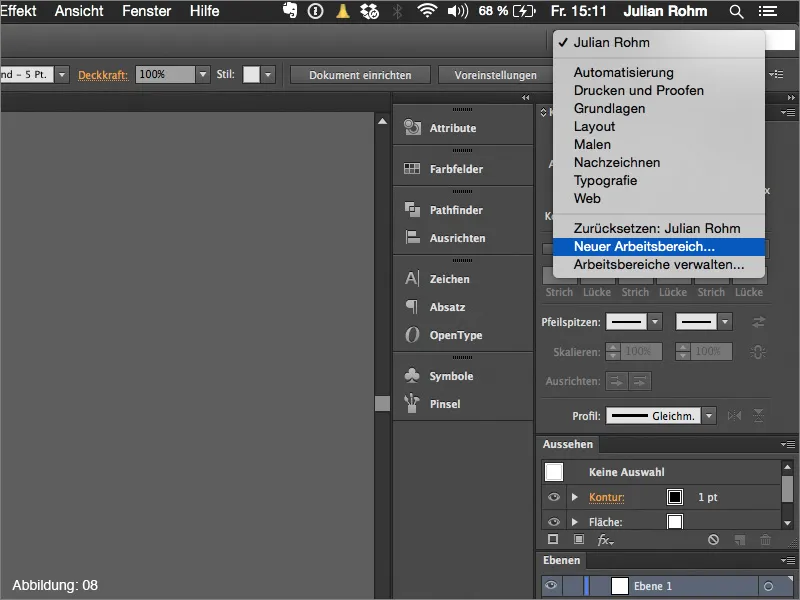Click the VLC cone menu bar icon
This screenshot has height=600, width=800.
click(343, 11)
